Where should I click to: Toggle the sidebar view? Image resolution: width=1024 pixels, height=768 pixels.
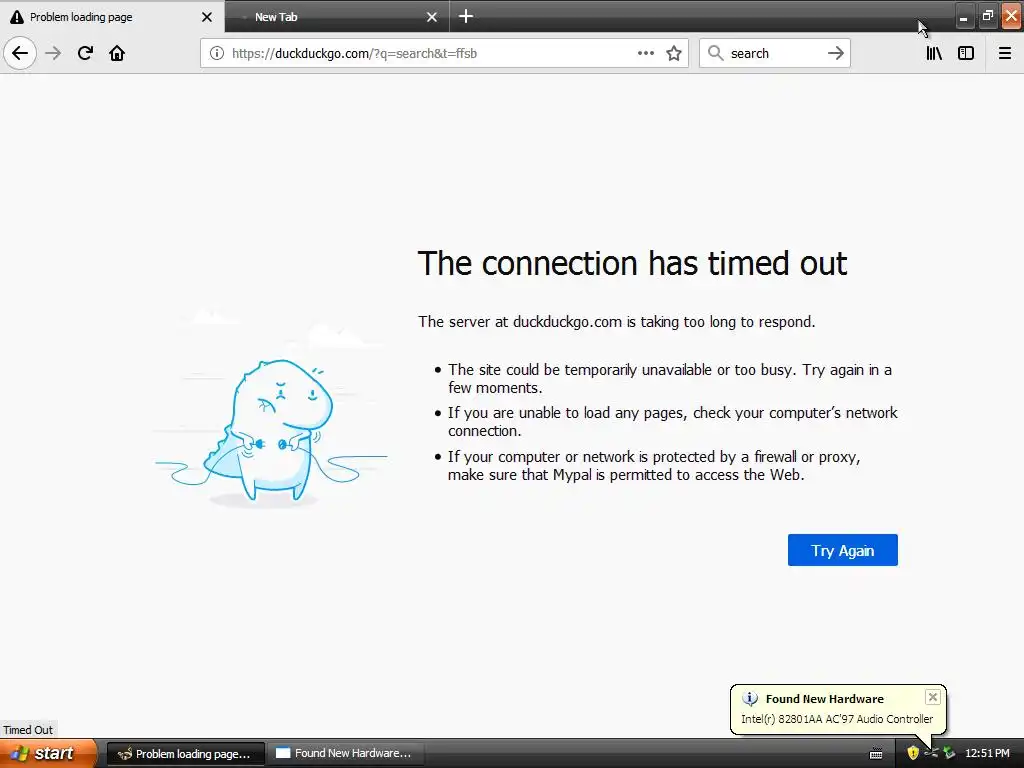[966, 53]
